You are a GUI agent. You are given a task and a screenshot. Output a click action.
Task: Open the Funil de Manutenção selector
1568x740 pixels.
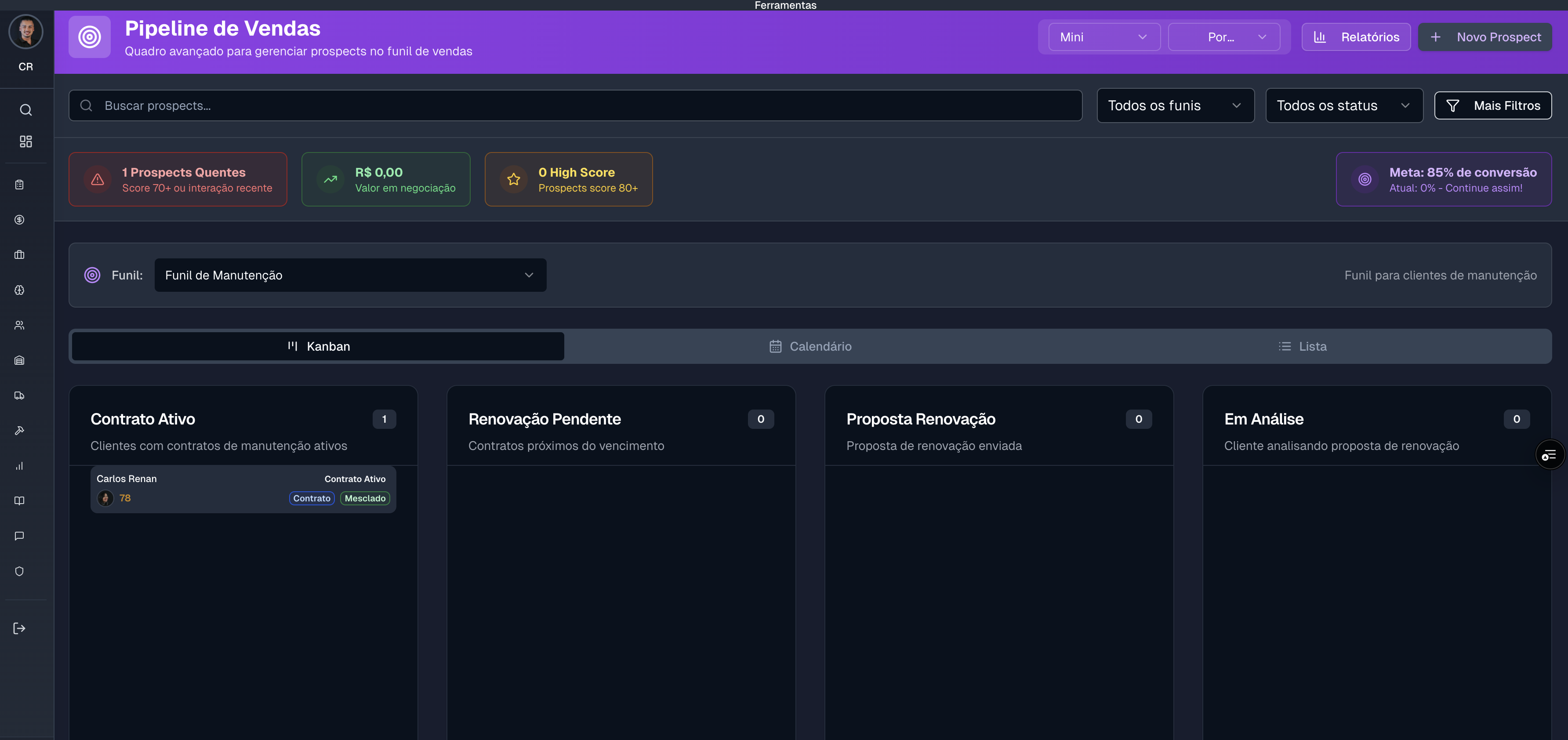pyautogui.click(x=350, y=275)
